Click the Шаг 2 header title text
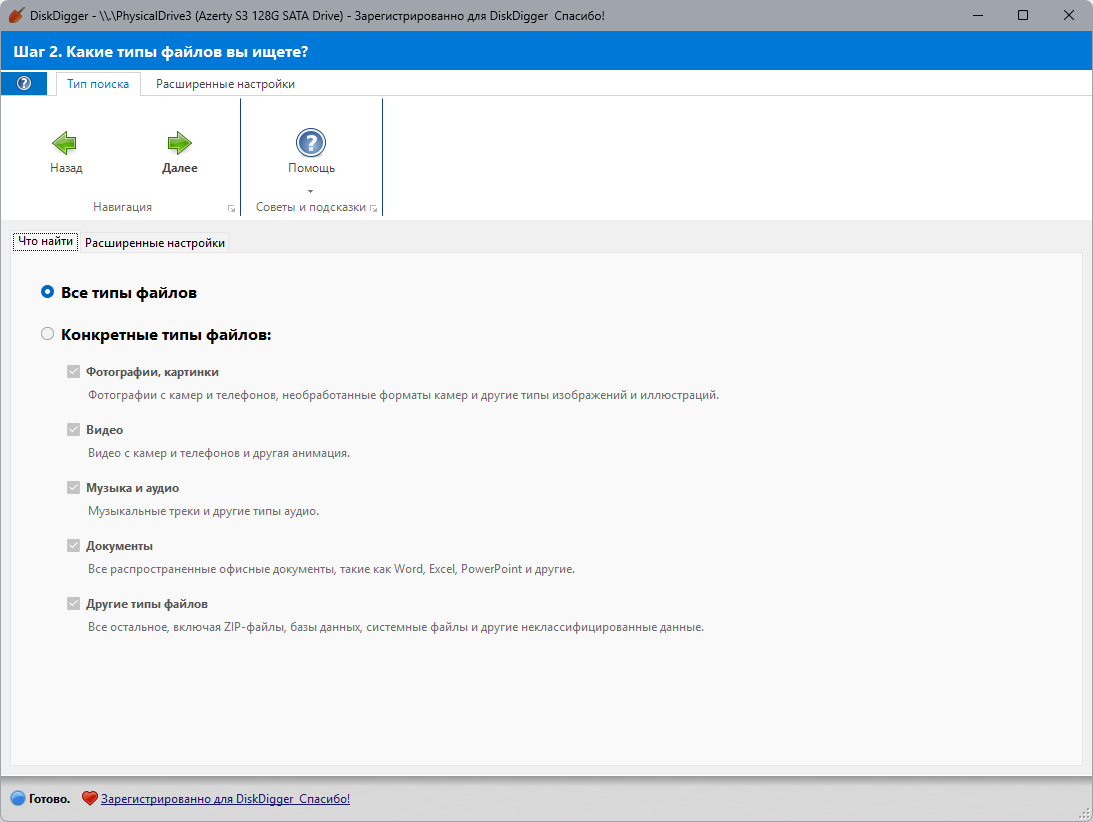The image size is (1093, 822). pos(160,52)
